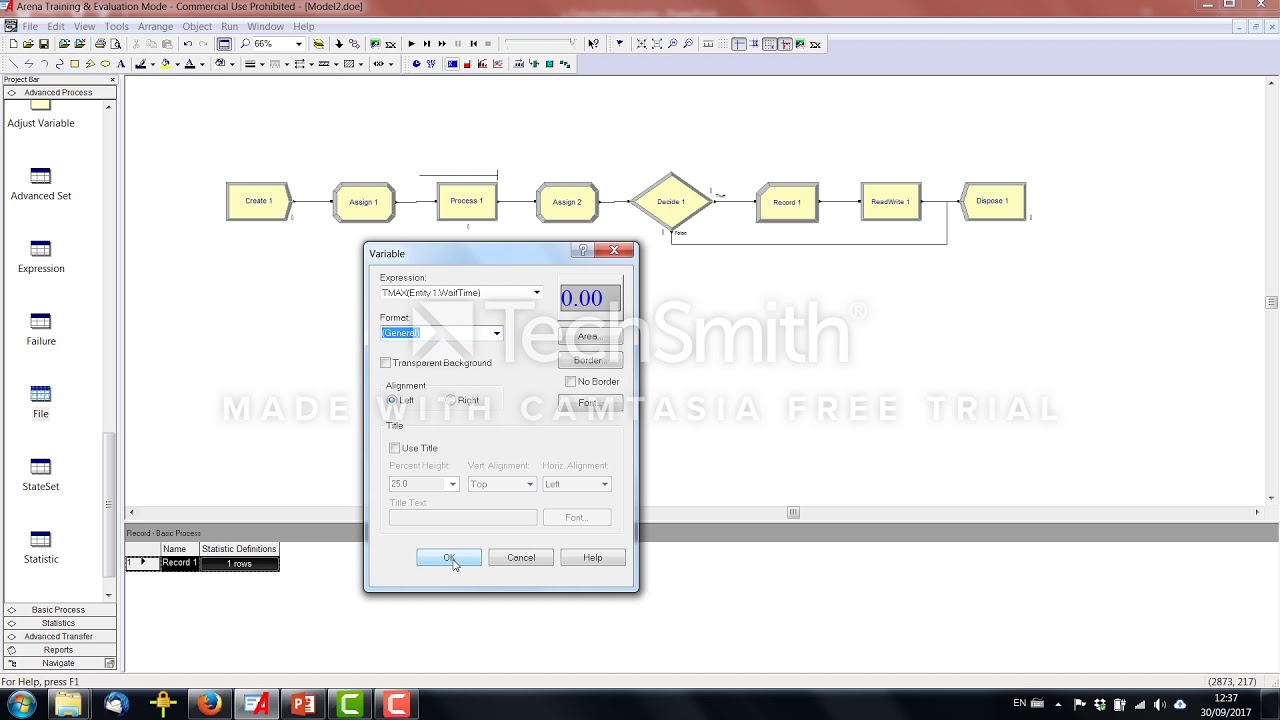1280x720 pixels.
Task: Open the Run menu
Action: 230,26
